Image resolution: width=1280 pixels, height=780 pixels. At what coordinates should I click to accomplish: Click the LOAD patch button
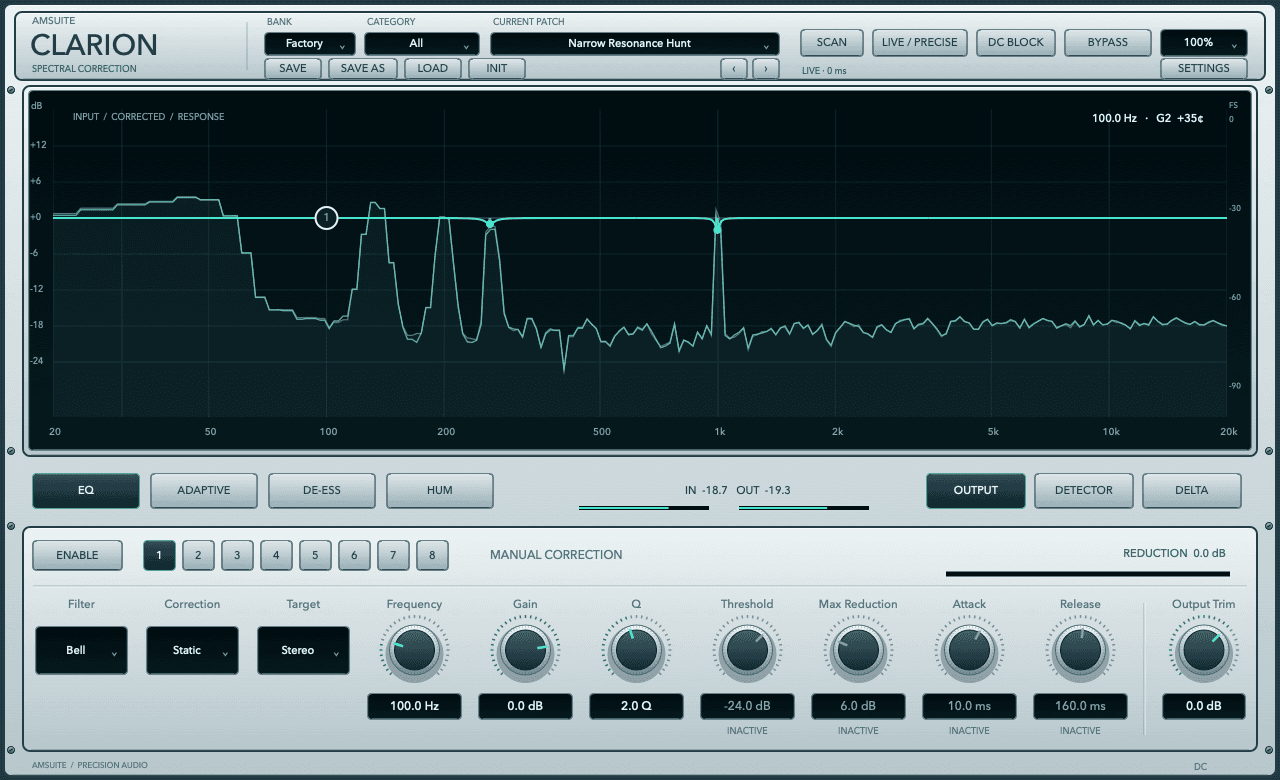pos(433,69)
